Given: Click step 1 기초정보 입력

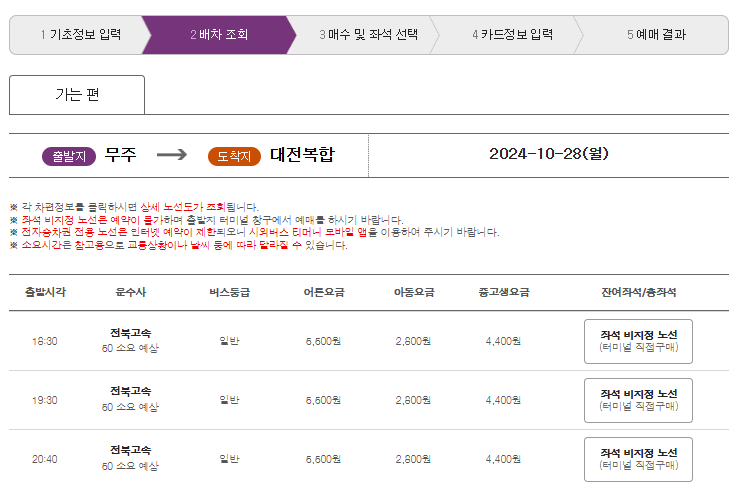Looking at the screenshot, I should point(81,35).
